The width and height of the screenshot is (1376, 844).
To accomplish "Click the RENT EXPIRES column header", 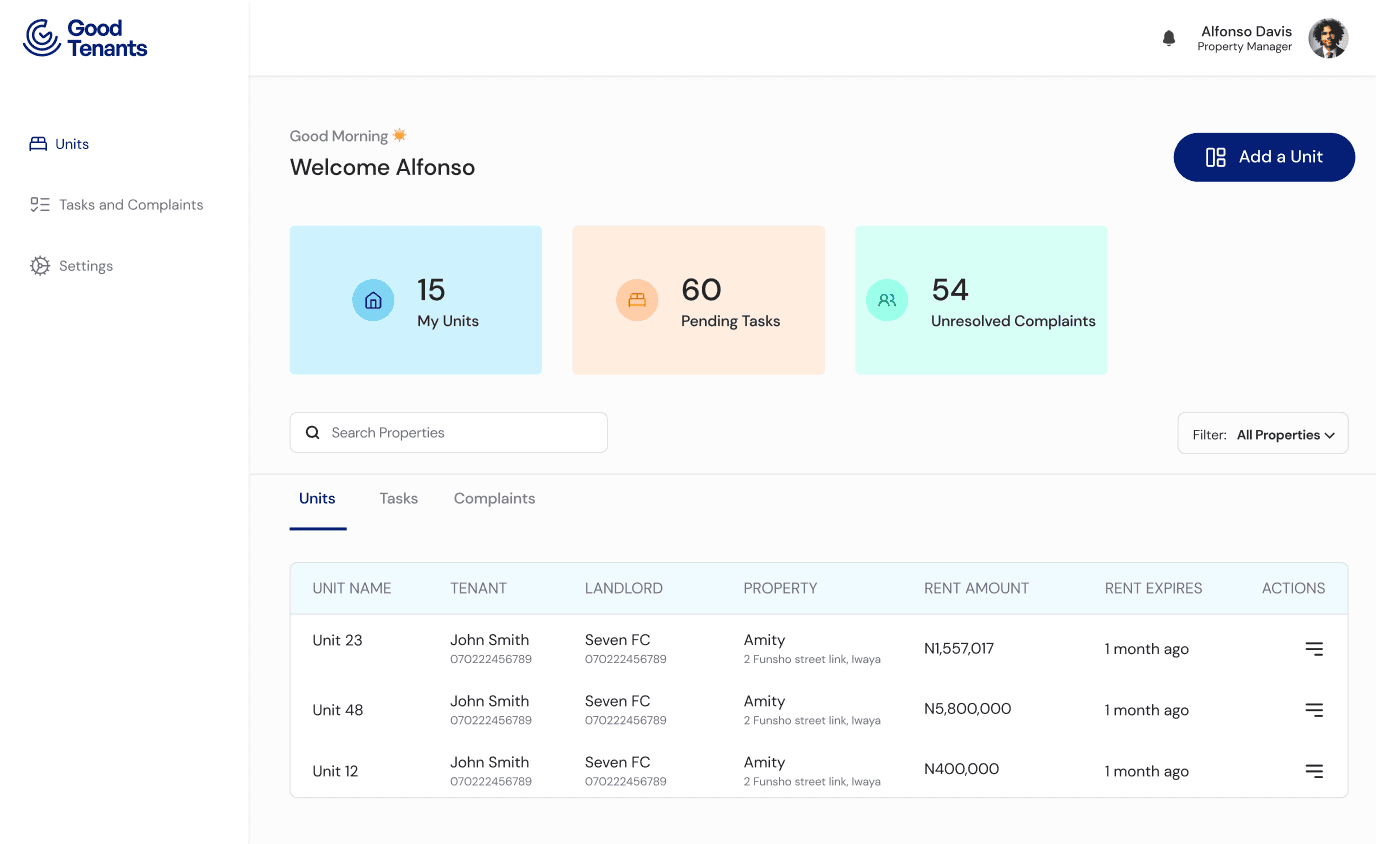I will (x=1153, y=588).
